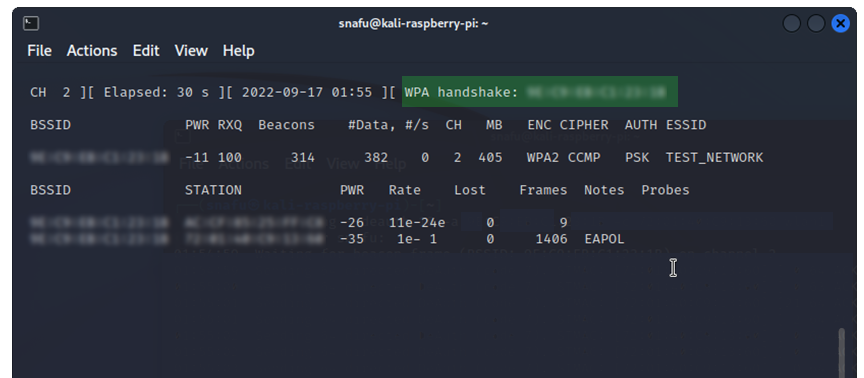
Task: Click the PWR value -26 in station row
Action: (352, 223)
